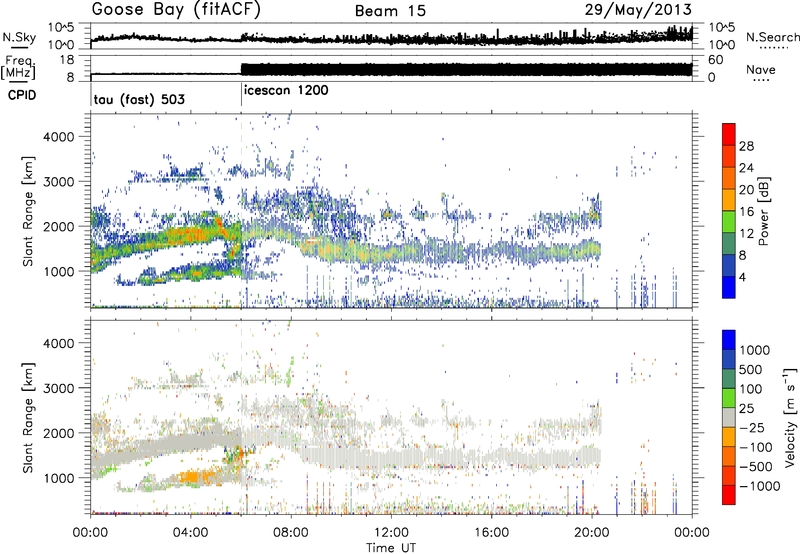This screenshot has width=800, height=554.
Task: Click the "4" power colorbar label
Action: pos(742,278)
